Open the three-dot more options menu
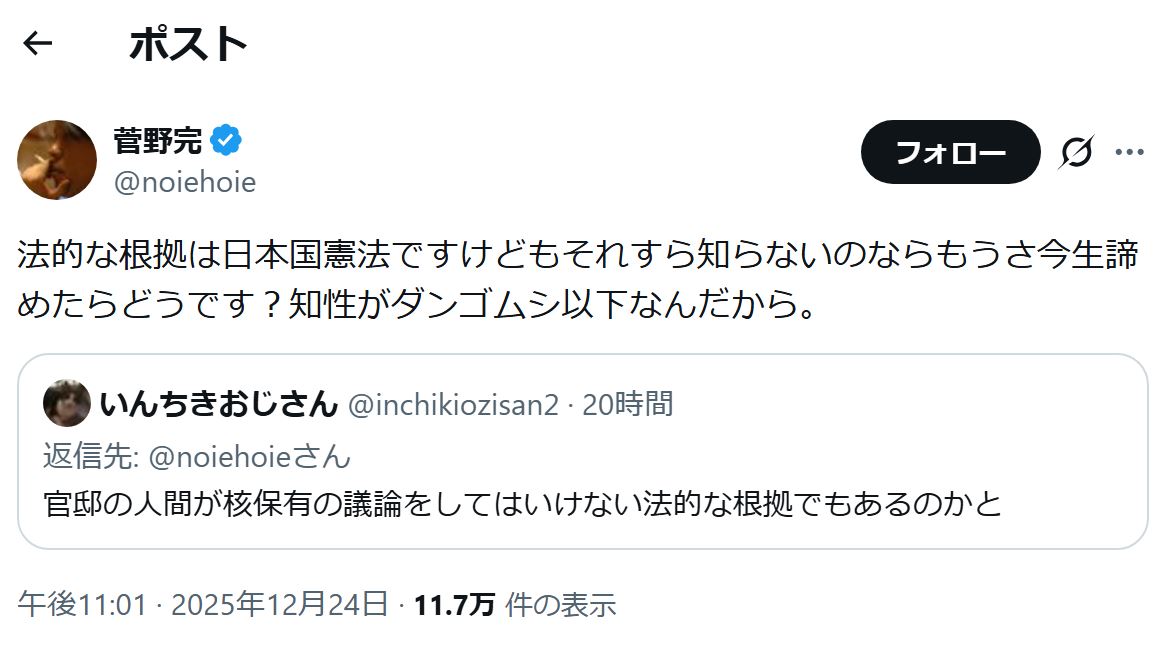The image size is (1165, 649). [1129, 152]
